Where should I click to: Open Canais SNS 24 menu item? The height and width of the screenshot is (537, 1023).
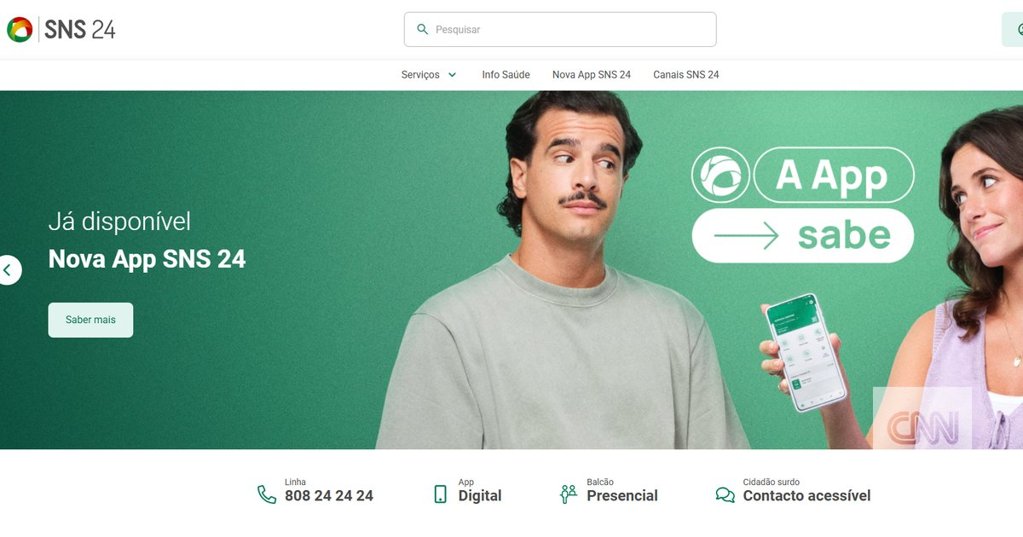click(686, 75)
